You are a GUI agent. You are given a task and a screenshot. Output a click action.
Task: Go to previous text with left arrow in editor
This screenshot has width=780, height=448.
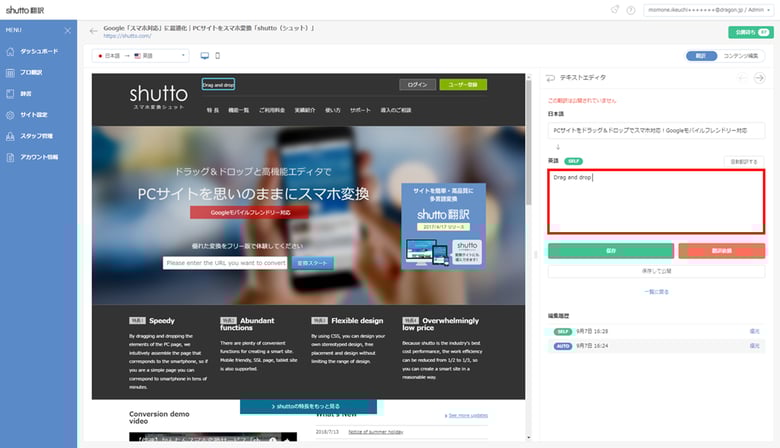tap(742, 78)
